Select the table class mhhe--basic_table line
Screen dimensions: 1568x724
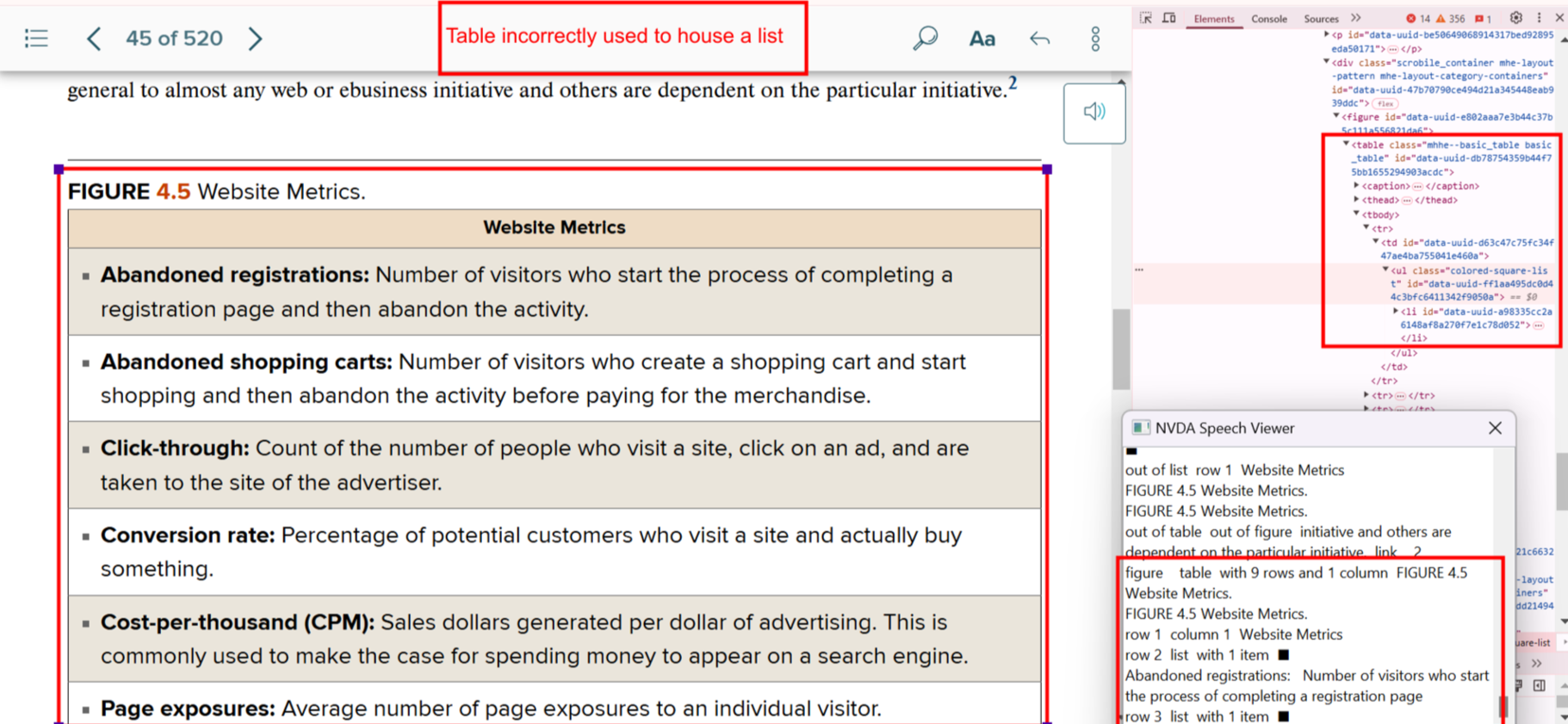tap(1453, 158)
